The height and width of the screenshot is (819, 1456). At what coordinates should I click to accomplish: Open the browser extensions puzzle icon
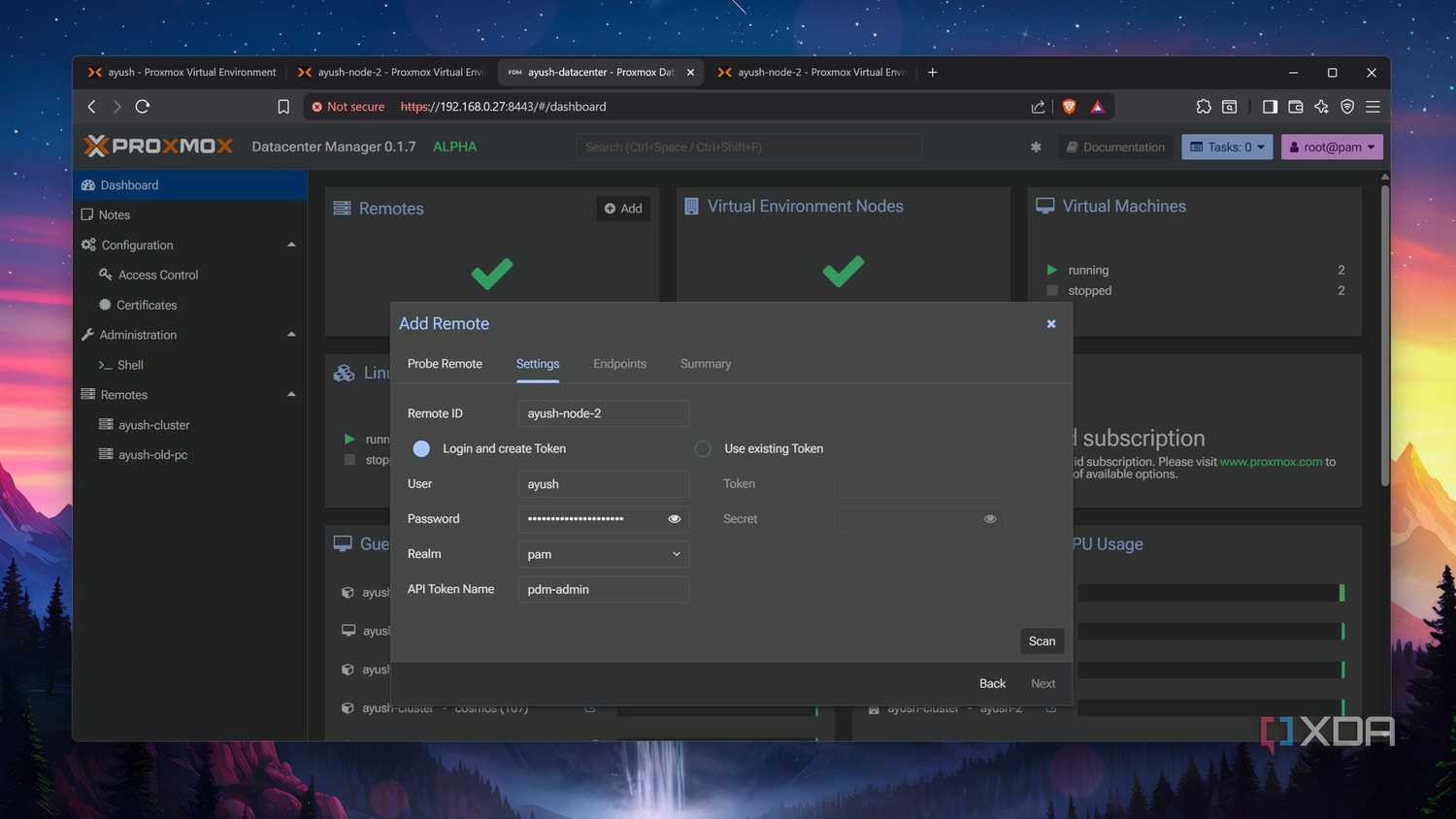click(x=1204, y=107)
